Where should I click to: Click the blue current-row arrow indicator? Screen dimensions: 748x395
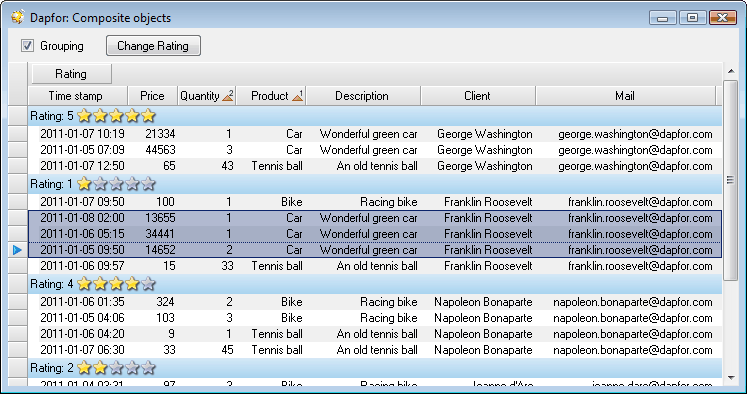[x=17, y=250]
